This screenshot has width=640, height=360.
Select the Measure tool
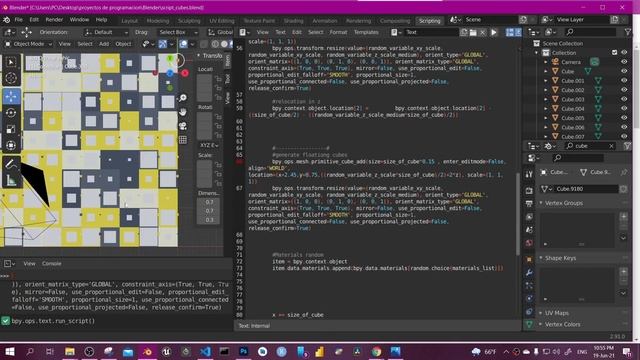click(11, 180)
